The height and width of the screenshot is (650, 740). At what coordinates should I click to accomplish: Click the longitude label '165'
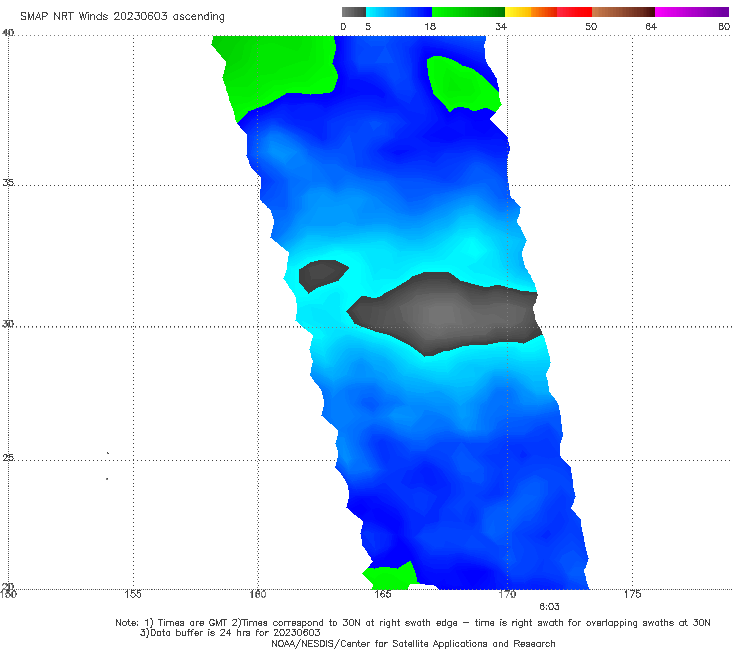click(x=383, y=594)
